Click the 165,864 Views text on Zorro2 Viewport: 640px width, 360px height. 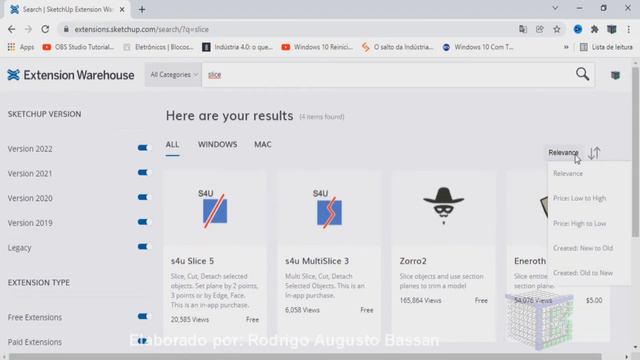tap(420, 300)
